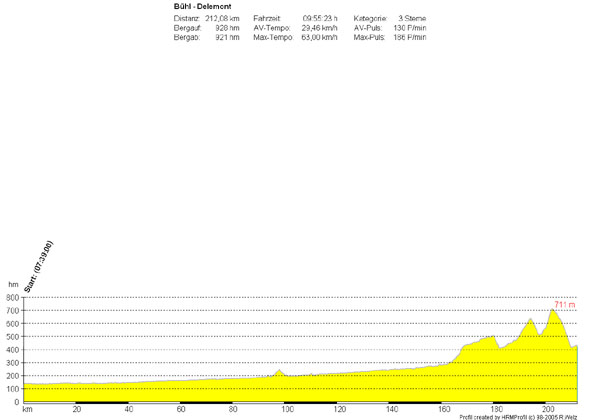Click the km unit label at axis origin
600x420 pixels.
pos(28,410)
